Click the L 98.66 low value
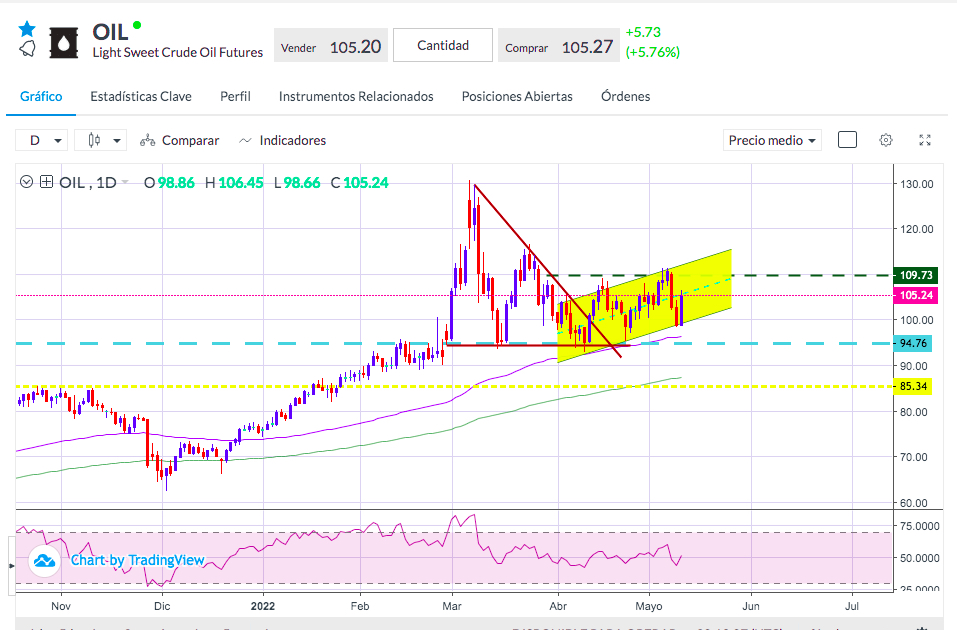 tap(297, 183)
